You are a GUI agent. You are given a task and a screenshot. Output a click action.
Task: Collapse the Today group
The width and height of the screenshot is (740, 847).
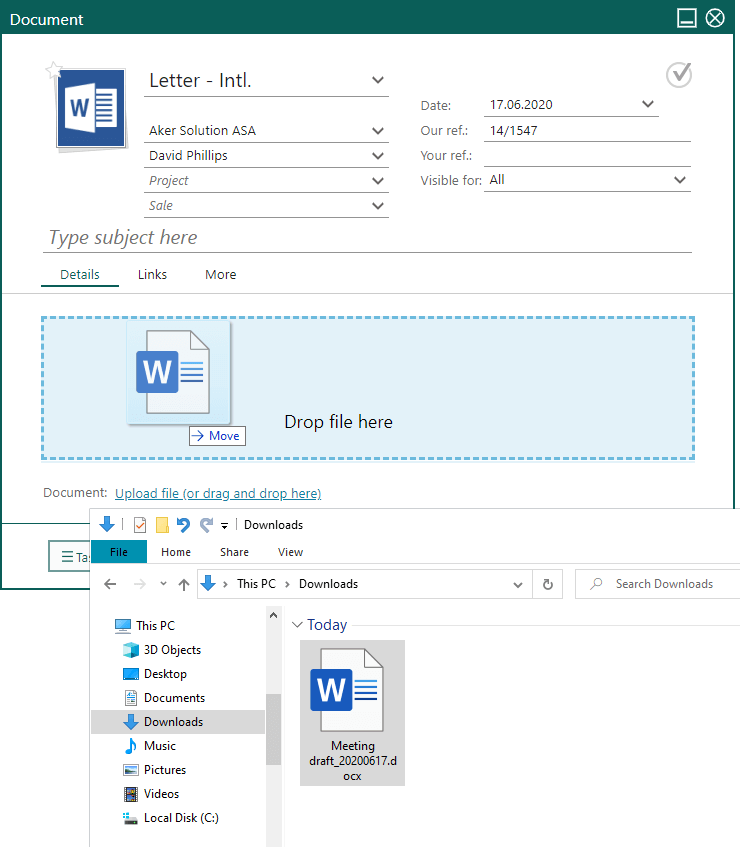point(297,625)
